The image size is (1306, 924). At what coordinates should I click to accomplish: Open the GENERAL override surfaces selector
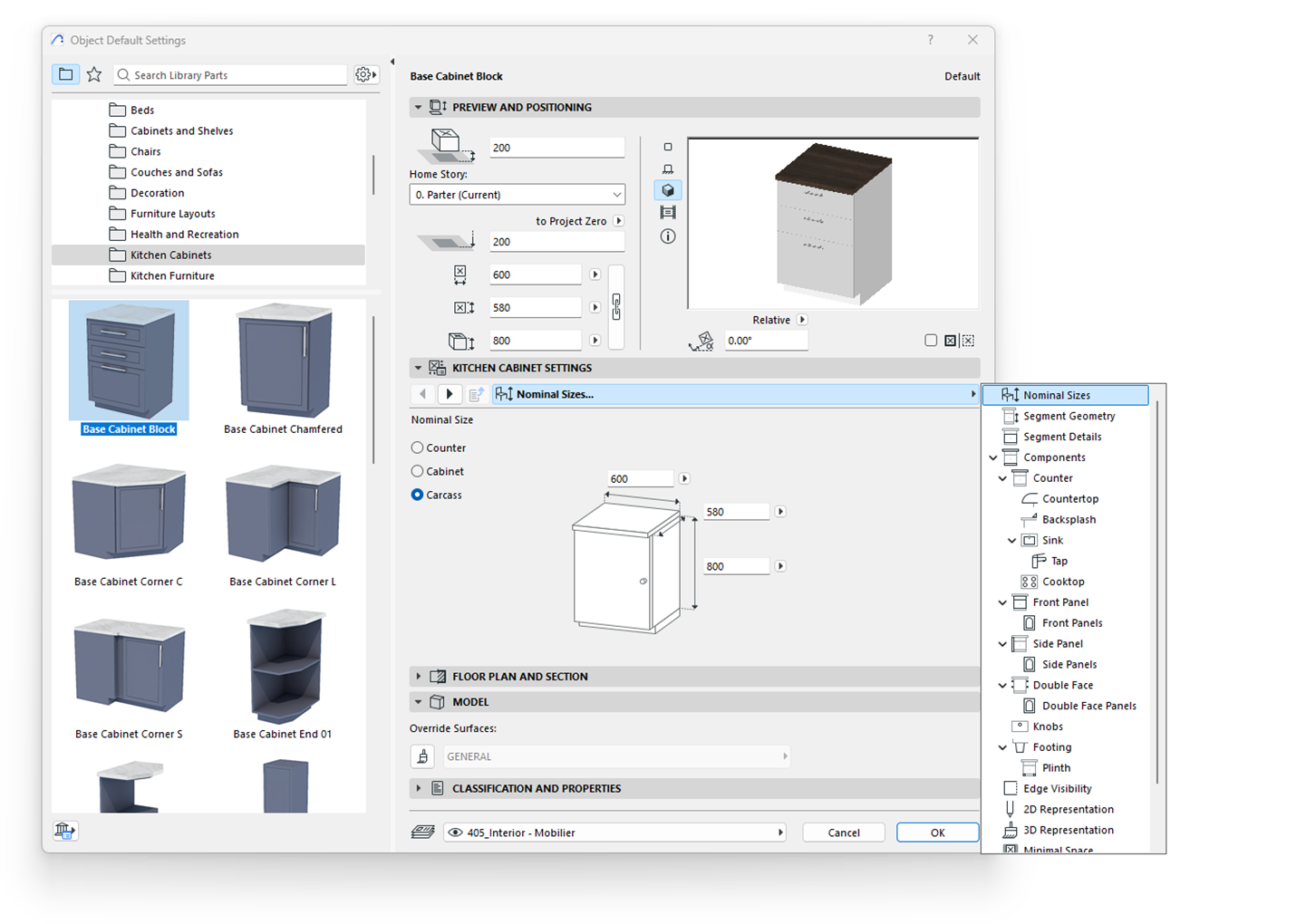coord(616,756)
